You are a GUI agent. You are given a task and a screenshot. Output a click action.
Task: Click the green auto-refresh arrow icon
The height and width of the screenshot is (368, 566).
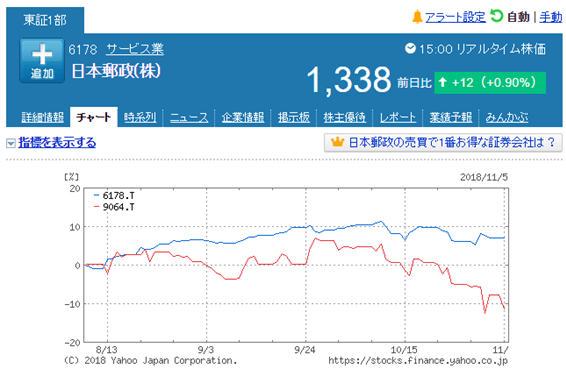point(497,16)
